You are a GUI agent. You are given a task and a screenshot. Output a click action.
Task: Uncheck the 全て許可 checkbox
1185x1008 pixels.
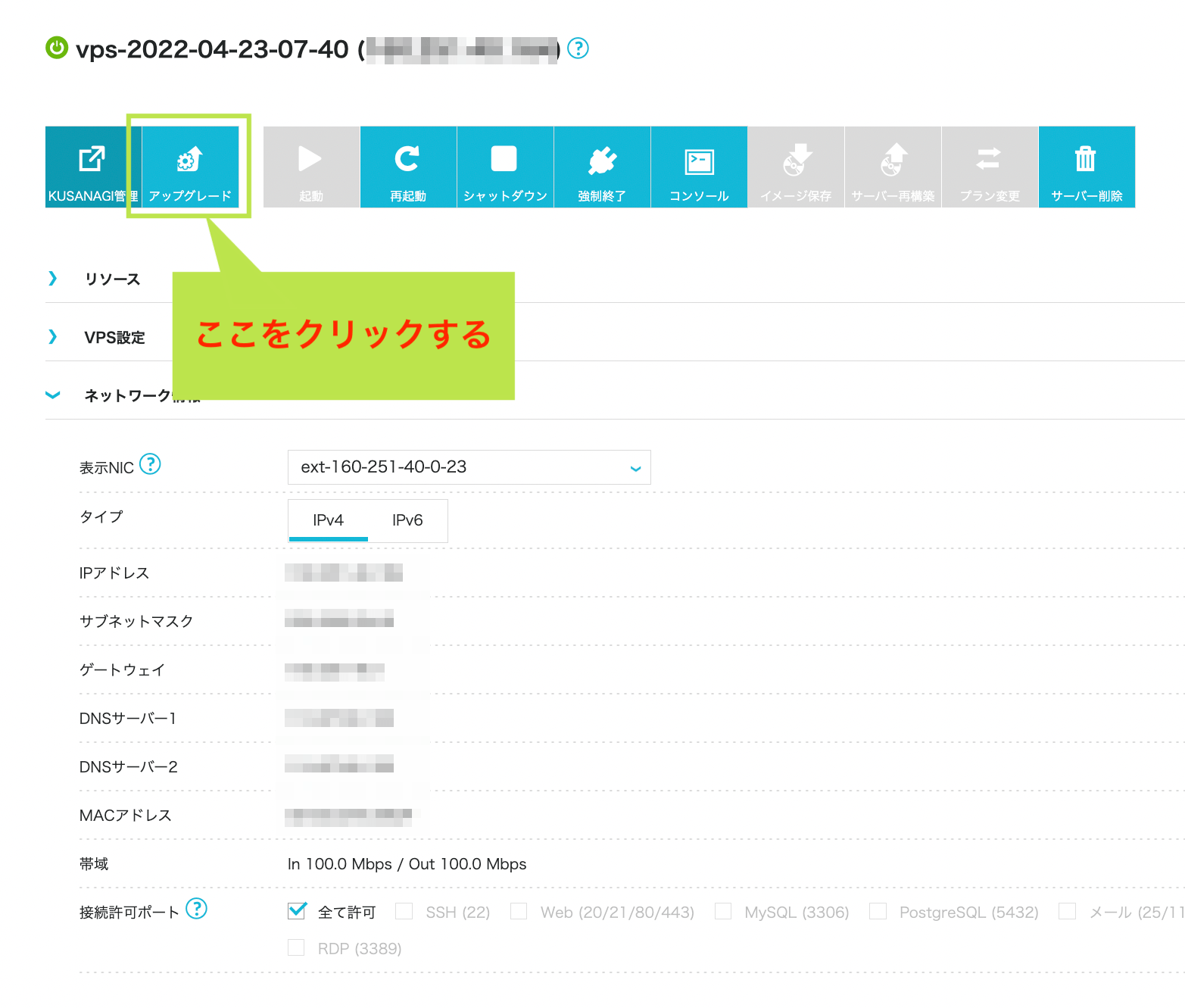click(x=296, y=911)
